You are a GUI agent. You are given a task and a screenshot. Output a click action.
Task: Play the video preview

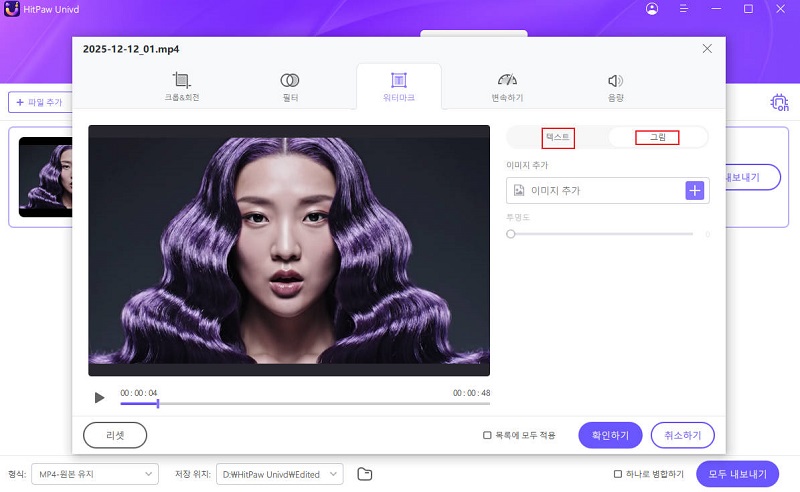99,398
